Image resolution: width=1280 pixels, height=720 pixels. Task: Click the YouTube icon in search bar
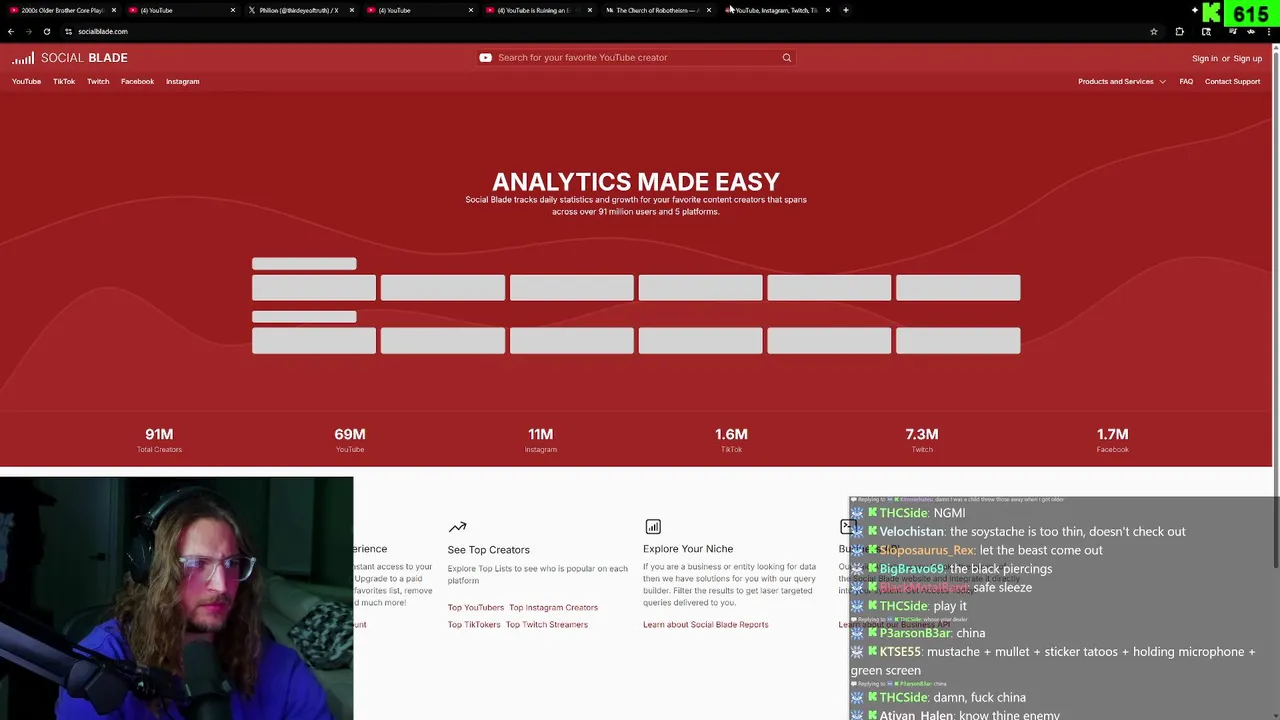(x=485, y=58)
